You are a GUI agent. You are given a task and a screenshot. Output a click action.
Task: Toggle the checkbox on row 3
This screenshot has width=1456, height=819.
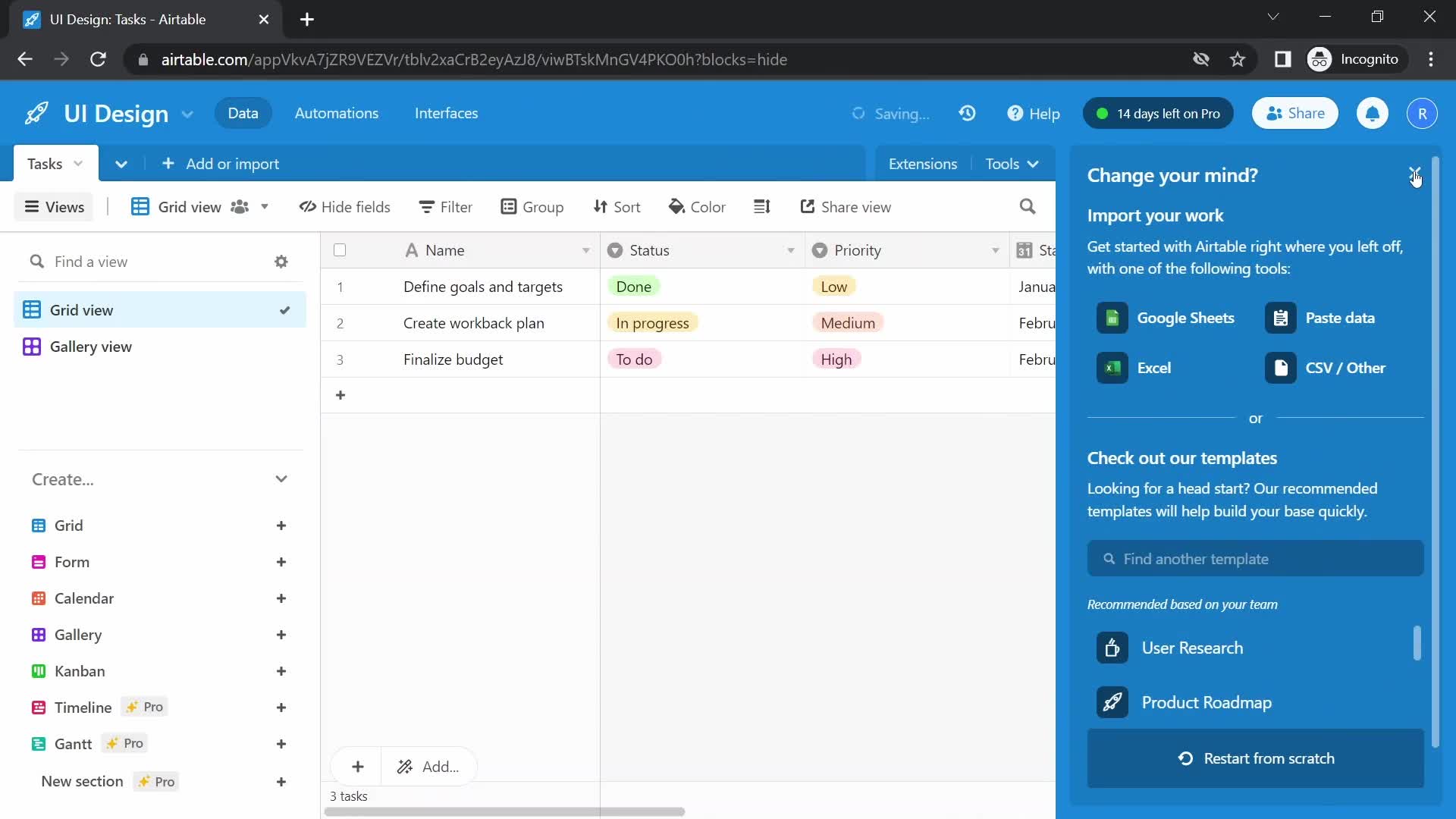[340, 359]
